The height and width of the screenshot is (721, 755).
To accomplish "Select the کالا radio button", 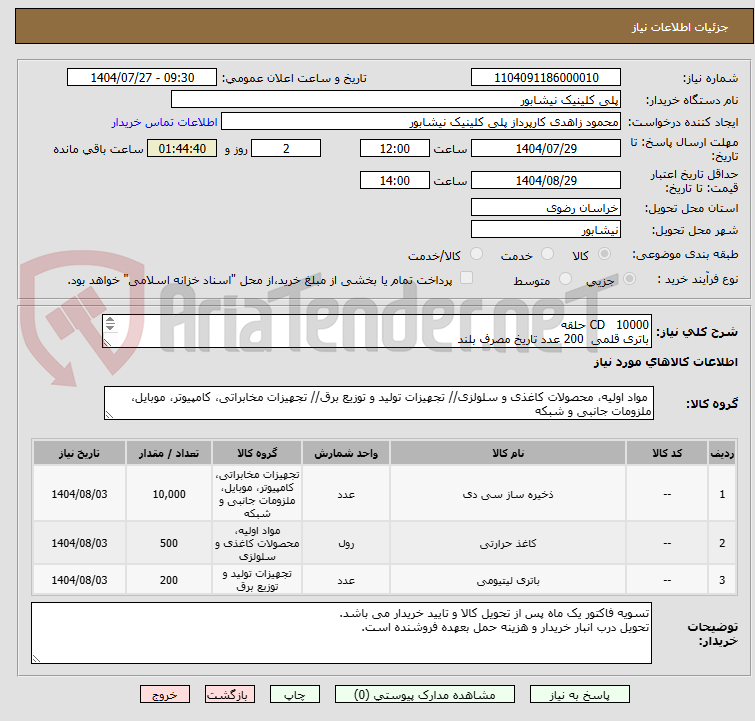I will point(604,254).
